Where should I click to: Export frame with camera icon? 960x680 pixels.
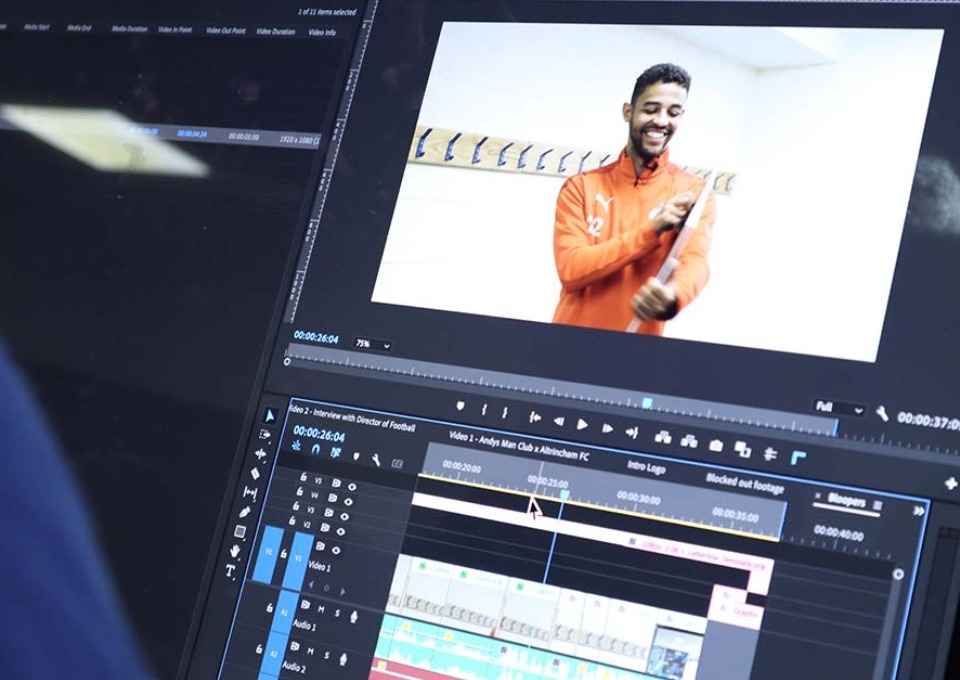pyautogui.click(x=716, y=446)
